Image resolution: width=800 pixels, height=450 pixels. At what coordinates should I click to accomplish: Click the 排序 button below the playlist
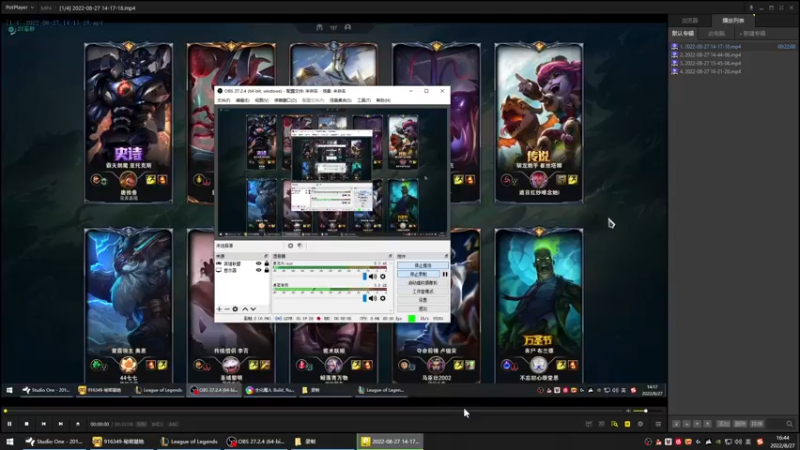(x=757, y=424)
